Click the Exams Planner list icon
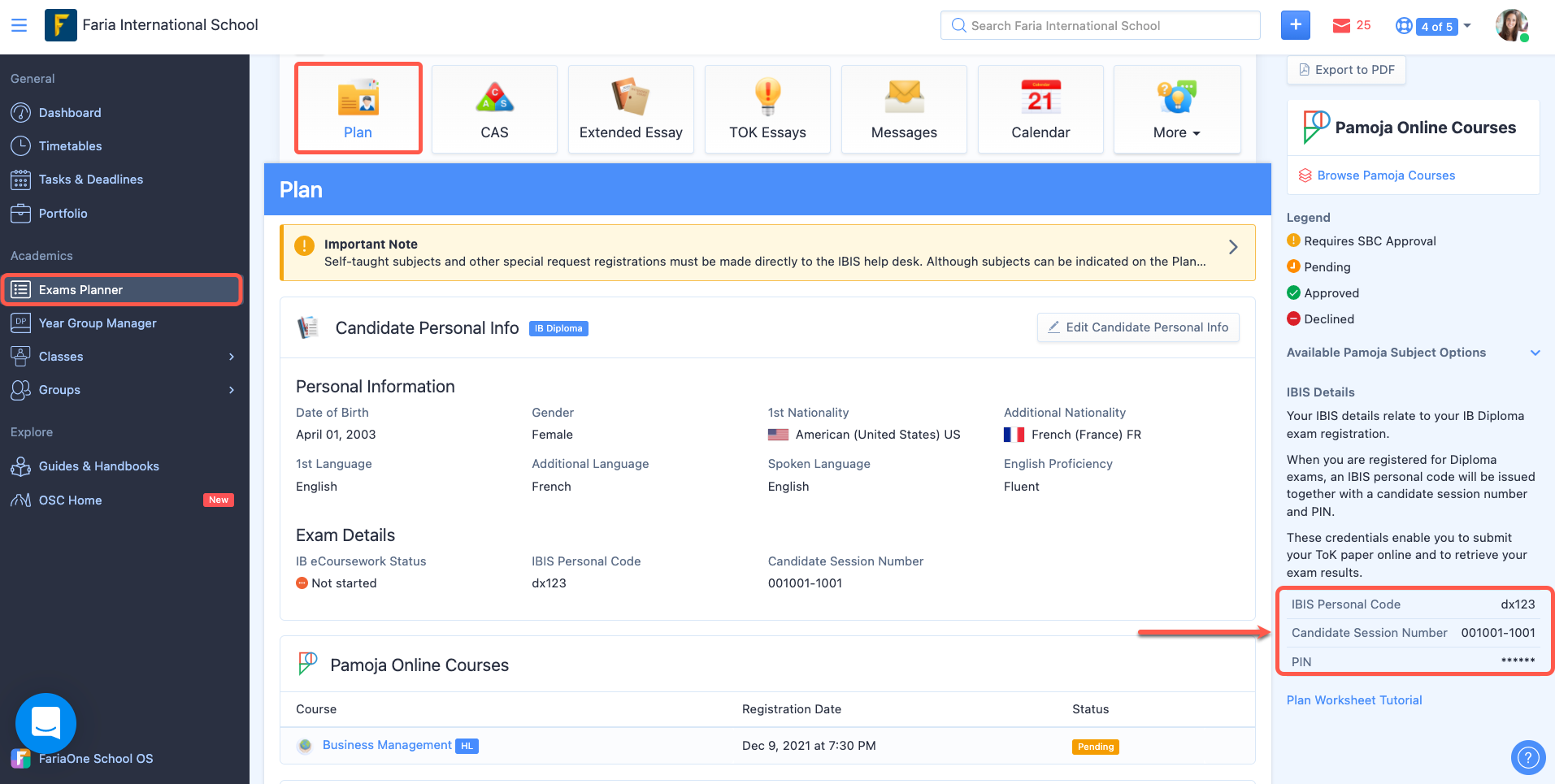The height and width of the screenshot is (784, 1555). 20,289
